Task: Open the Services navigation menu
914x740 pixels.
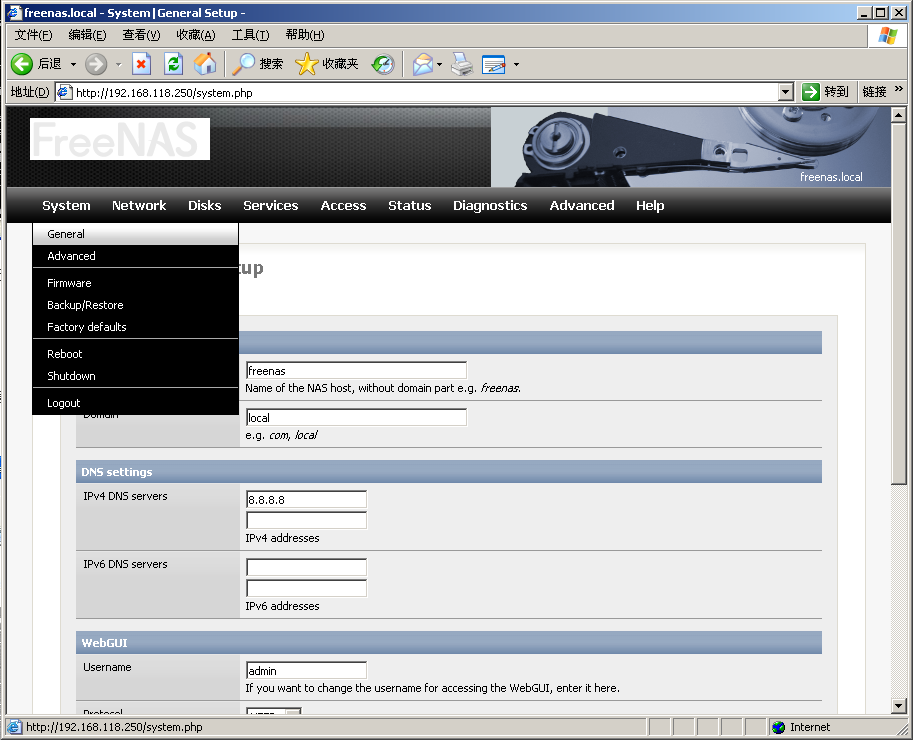Action: (270, 205)
